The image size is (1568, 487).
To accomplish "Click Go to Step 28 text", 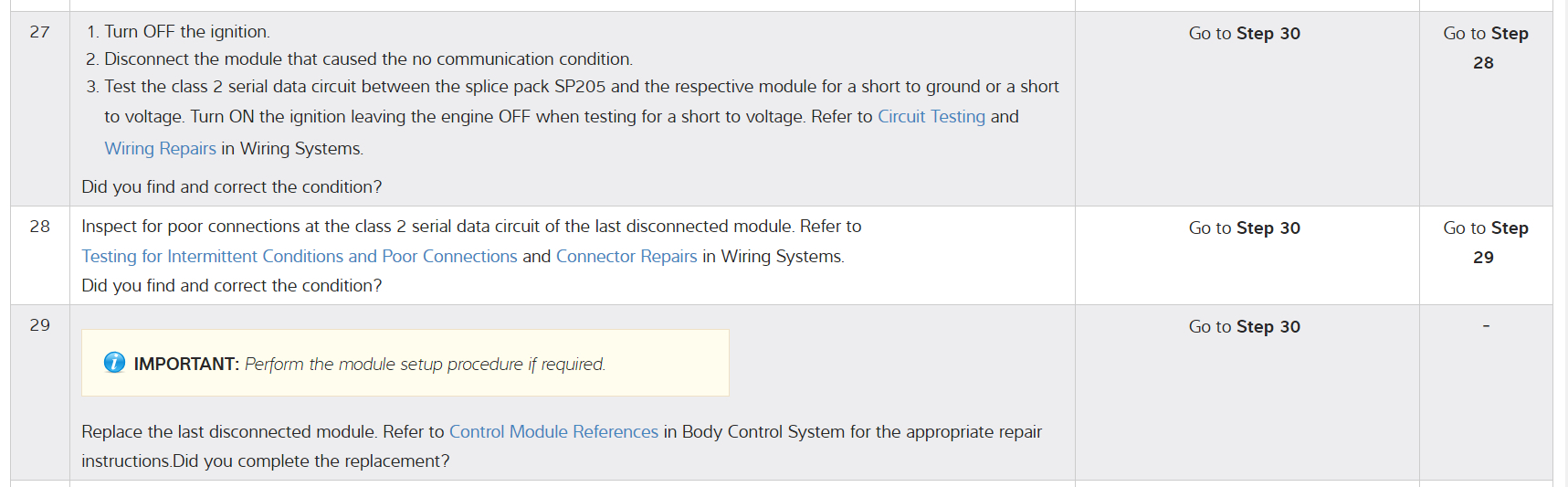I will coord(1485,48).
